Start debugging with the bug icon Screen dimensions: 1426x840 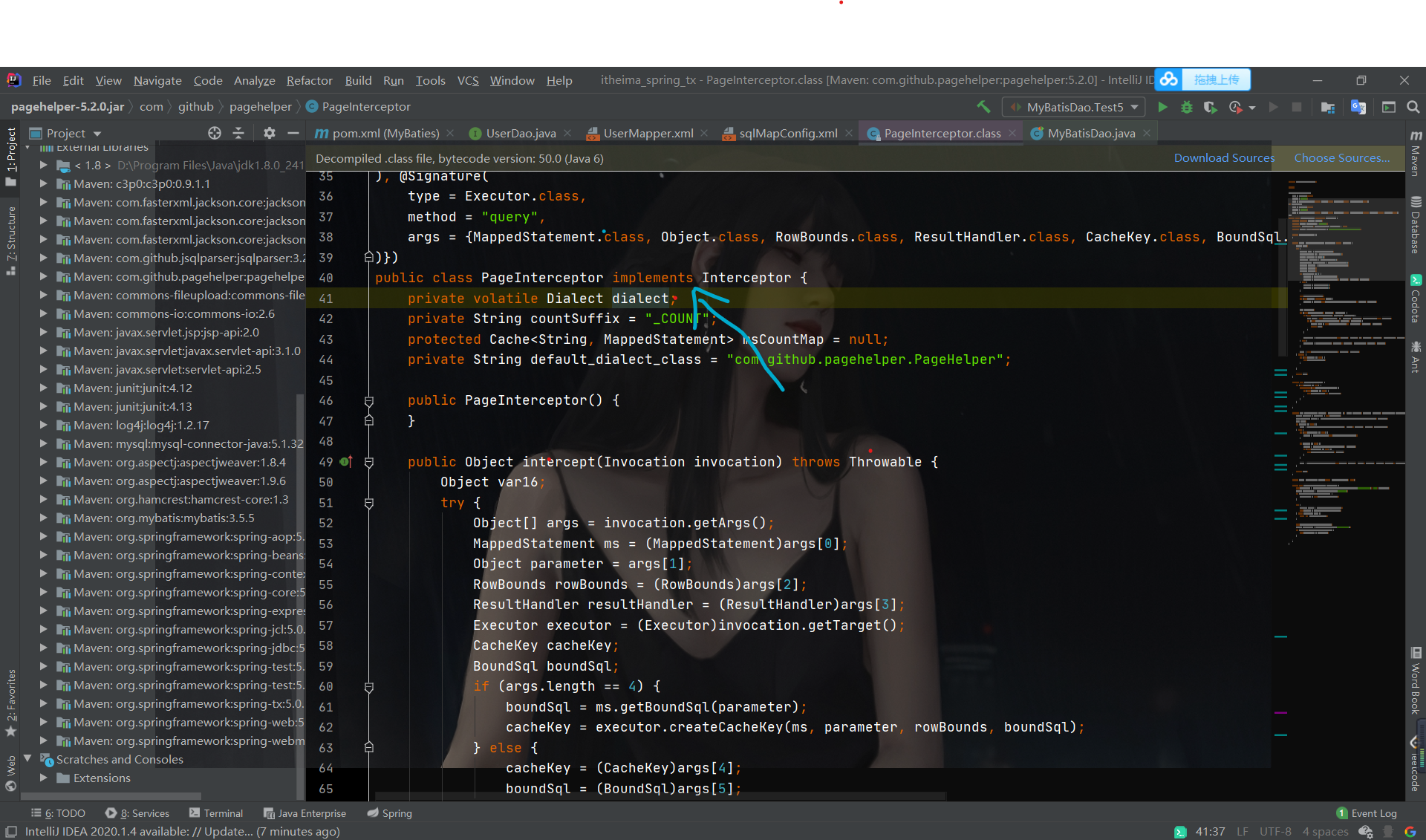click(x=1186, y=107)
